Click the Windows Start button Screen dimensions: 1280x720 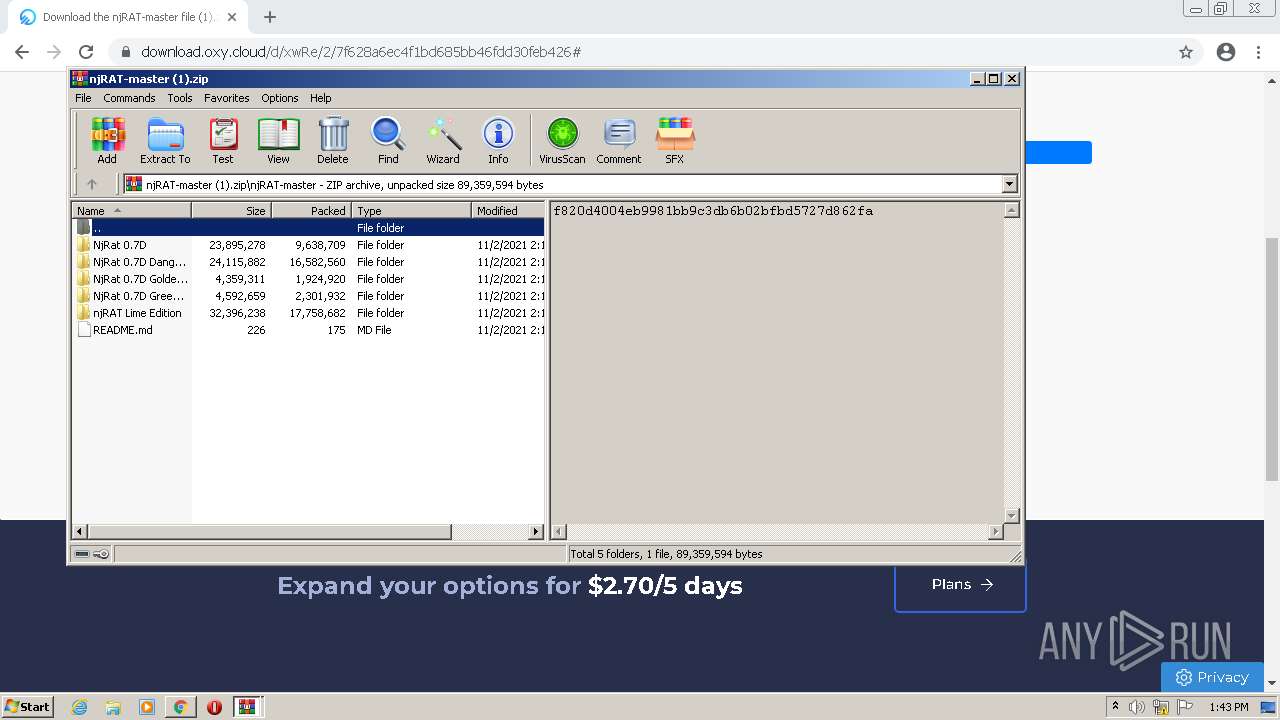tap(28, 707)
